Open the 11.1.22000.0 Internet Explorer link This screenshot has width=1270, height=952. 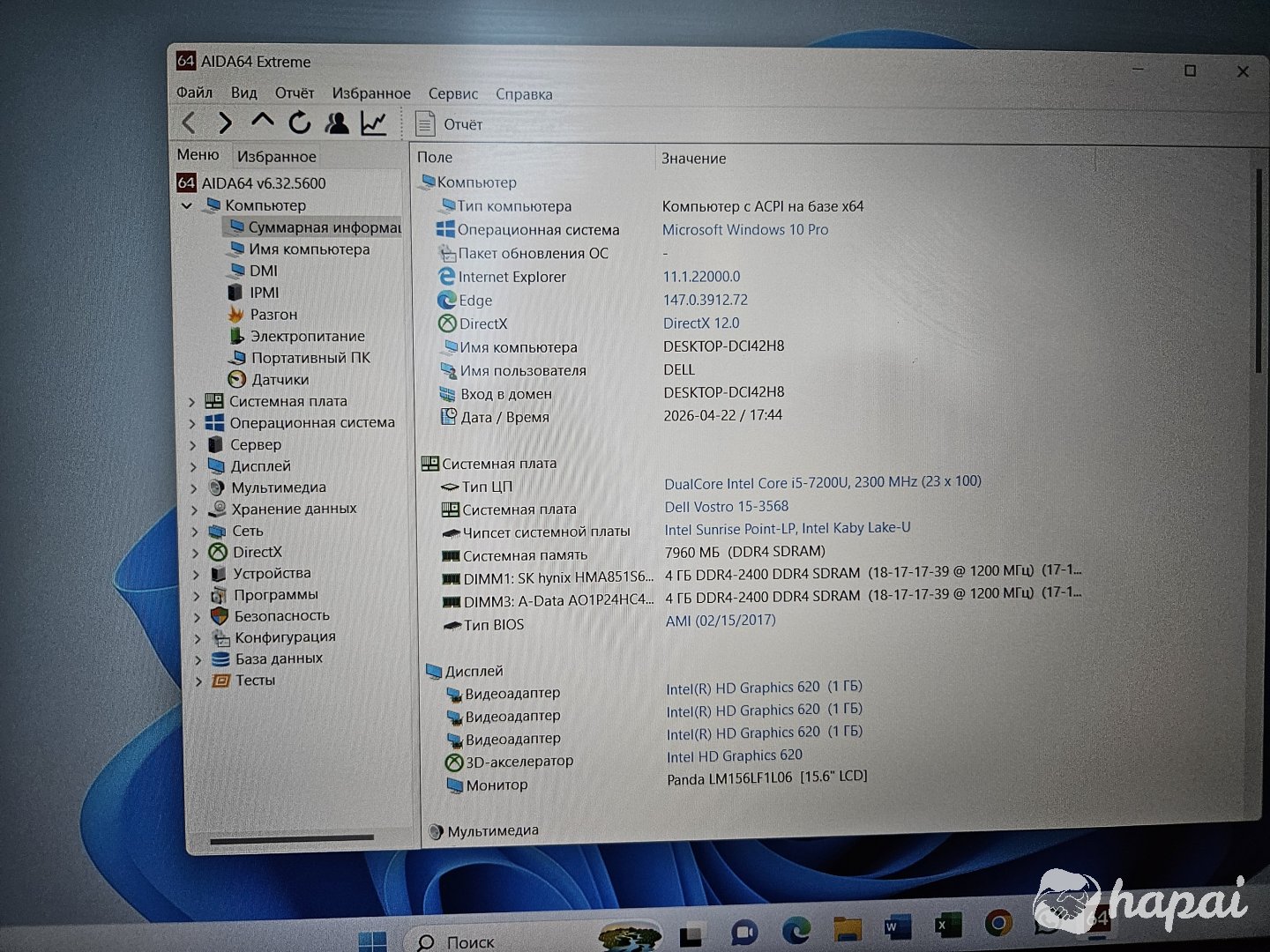(702, 276)
